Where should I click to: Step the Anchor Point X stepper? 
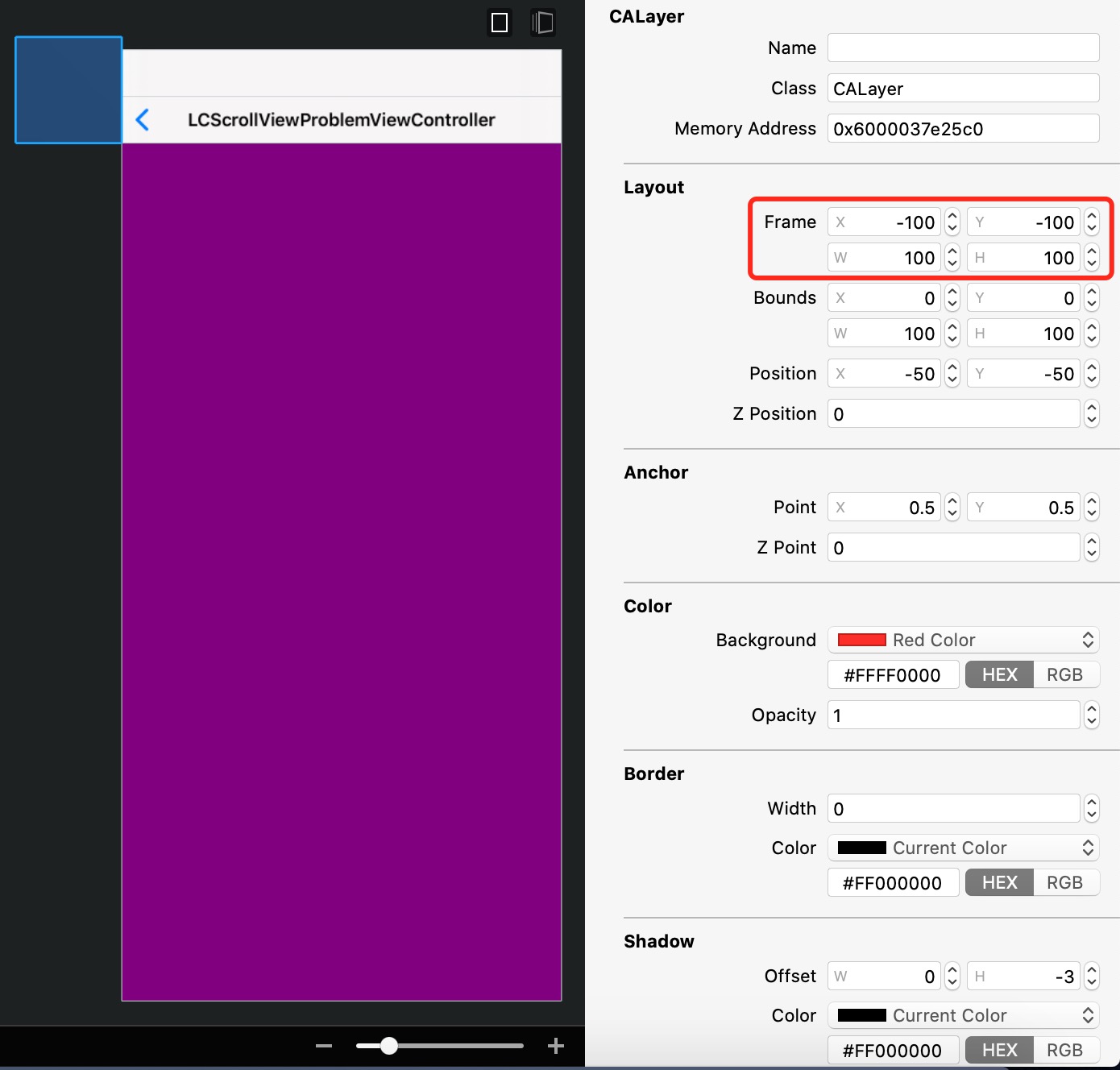click(952, 507)
